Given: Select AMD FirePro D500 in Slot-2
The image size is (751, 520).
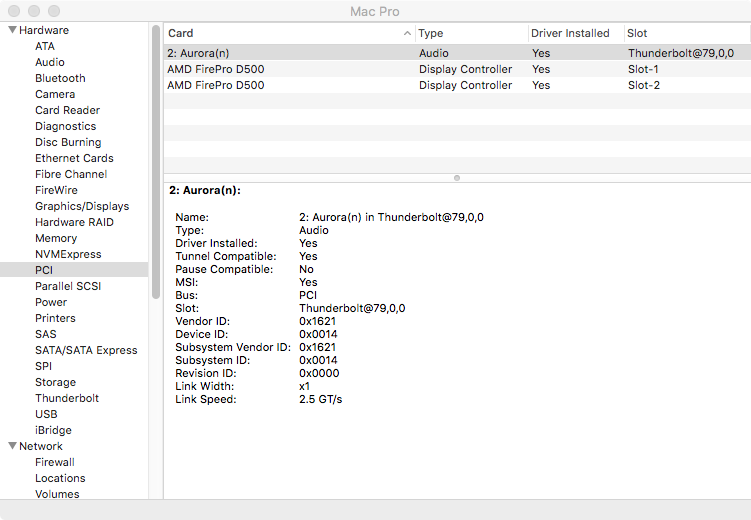Looking at the screenshot, I should (457, 85).
